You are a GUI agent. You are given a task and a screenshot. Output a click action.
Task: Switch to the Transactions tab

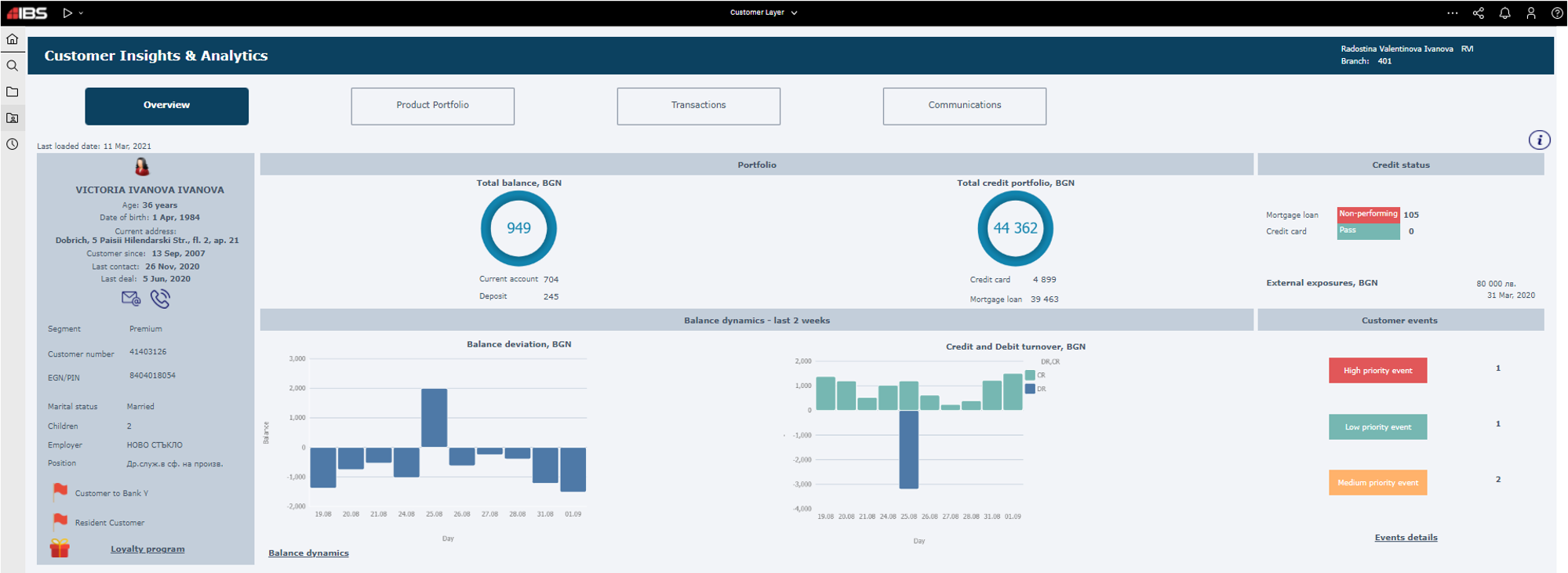click(x=698, y=106)
